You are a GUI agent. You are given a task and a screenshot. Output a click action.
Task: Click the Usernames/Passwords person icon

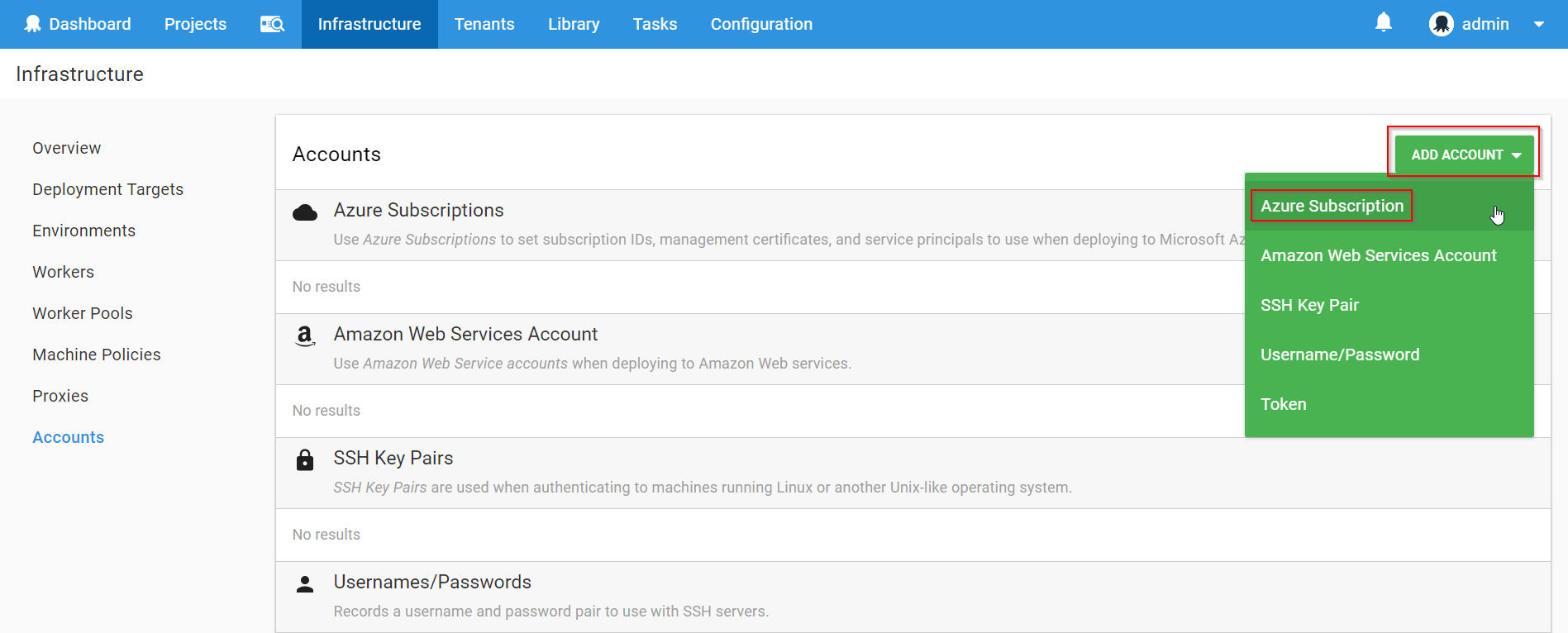click(305, 584)
